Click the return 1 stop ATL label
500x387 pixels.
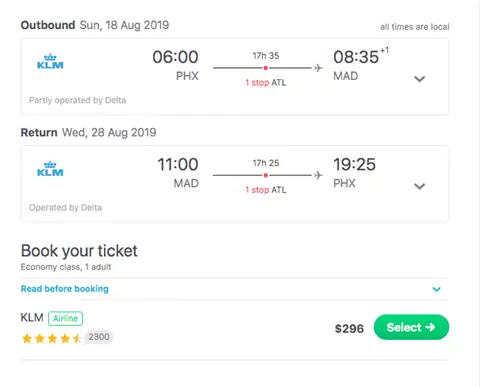(266, 190)
